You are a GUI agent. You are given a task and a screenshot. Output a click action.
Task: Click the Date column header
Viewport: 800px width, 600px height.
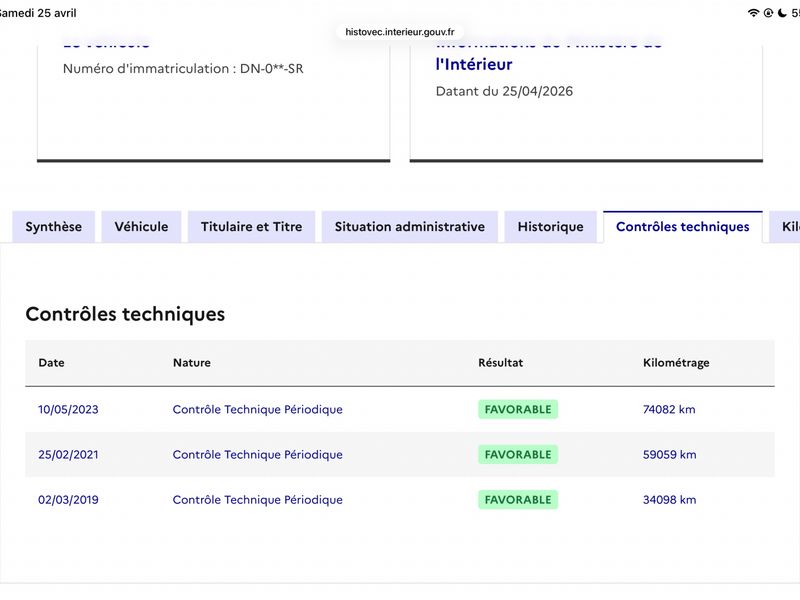coord(51,363)
